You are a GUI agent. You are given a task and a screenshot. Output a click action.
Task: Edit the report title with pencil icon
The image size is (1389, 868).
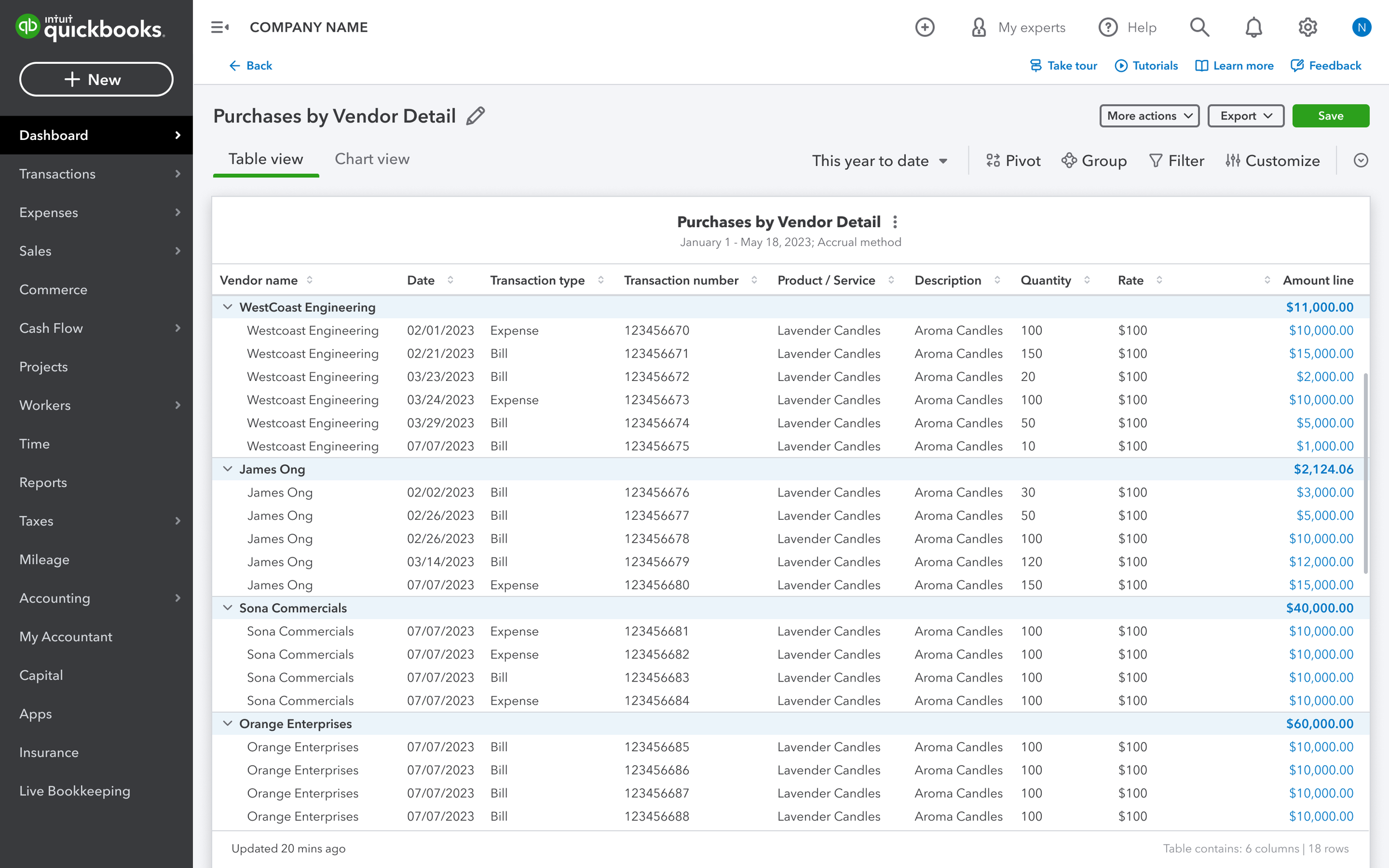point(476,116)
